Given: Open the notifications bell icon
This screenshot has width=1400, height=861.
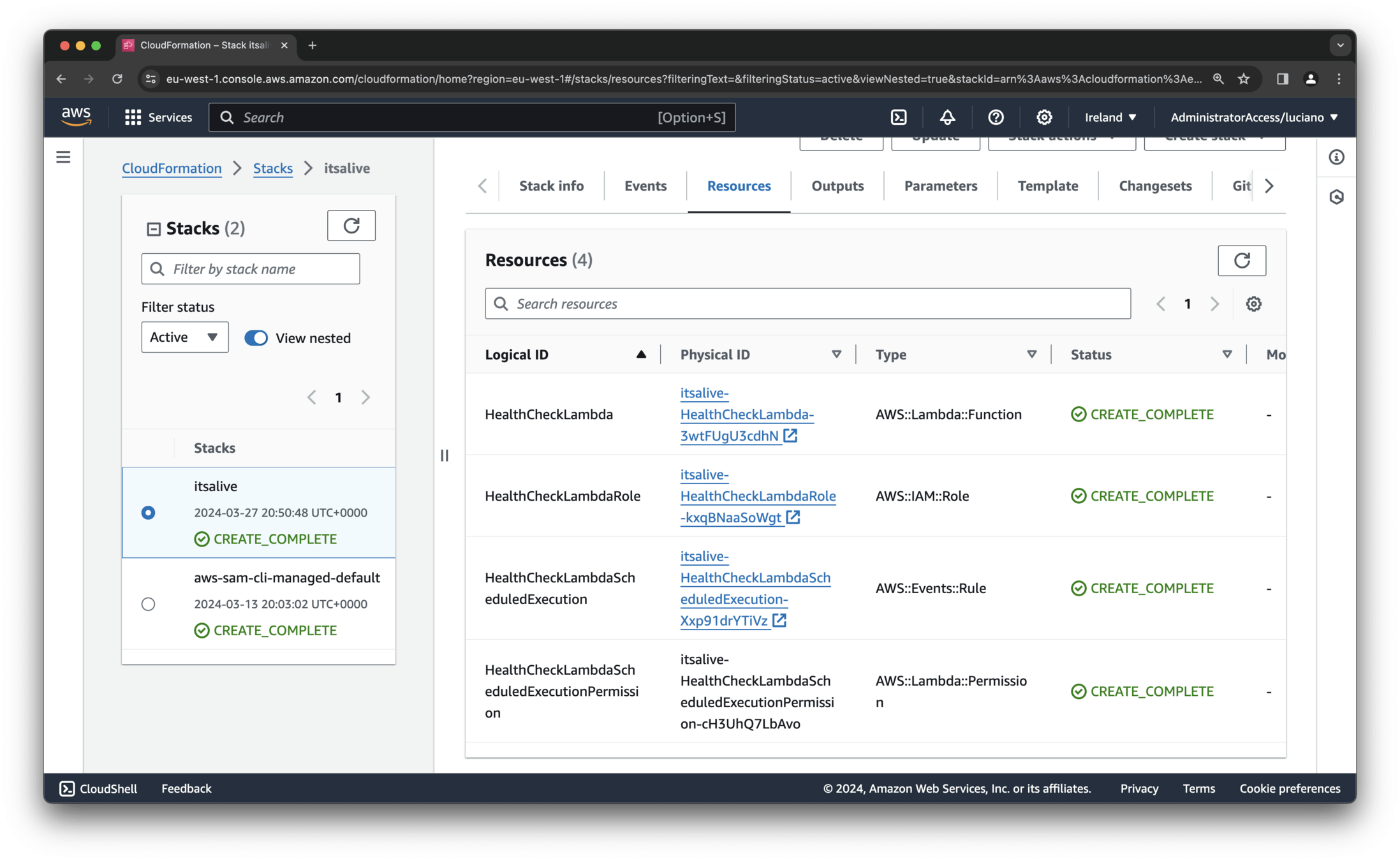Looking at the screenshot, I should (x=947, y=117).
